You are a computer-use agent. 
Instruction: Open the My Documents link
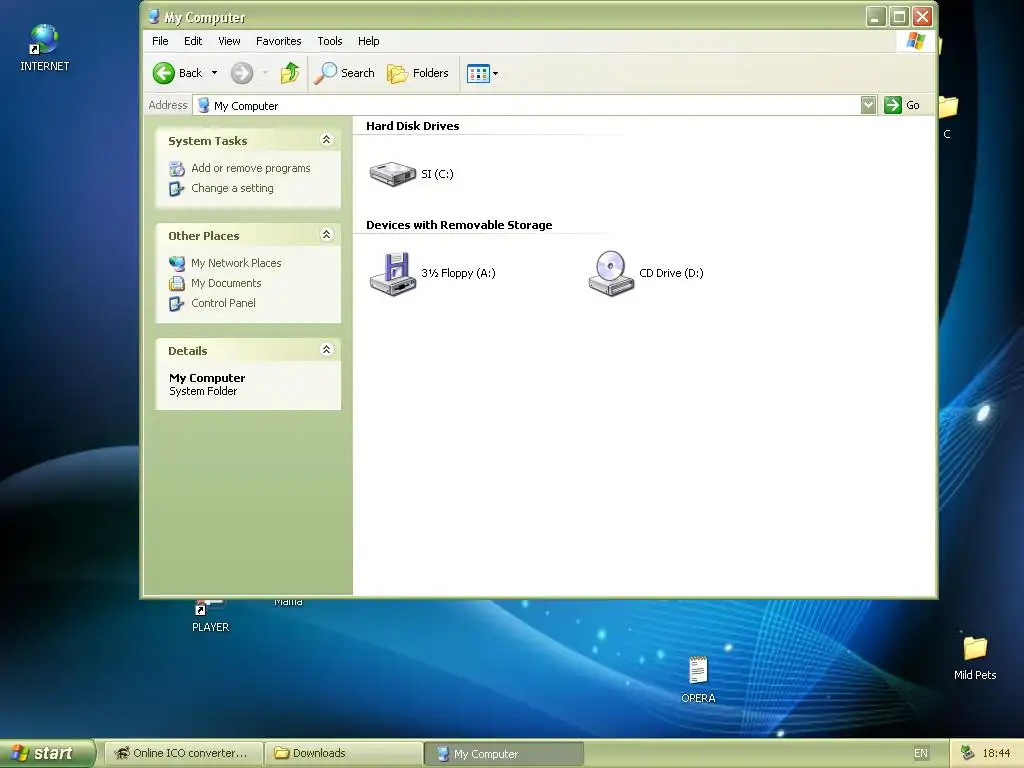[226, 283]
